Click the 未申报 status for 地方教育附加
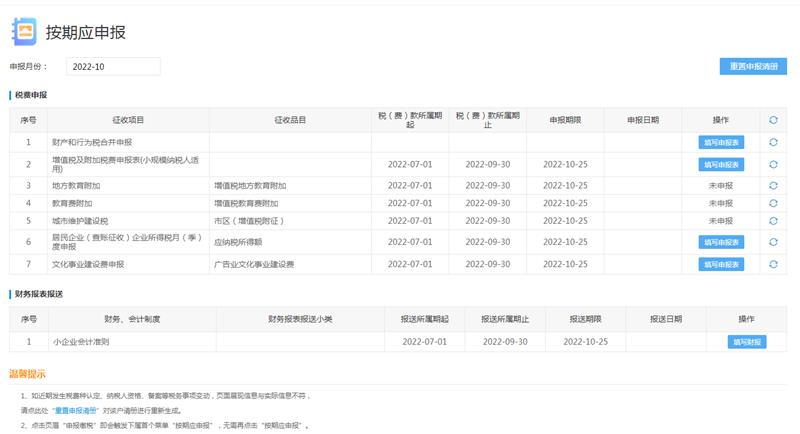The image size is (800, 434). click(x=721, y=186)
